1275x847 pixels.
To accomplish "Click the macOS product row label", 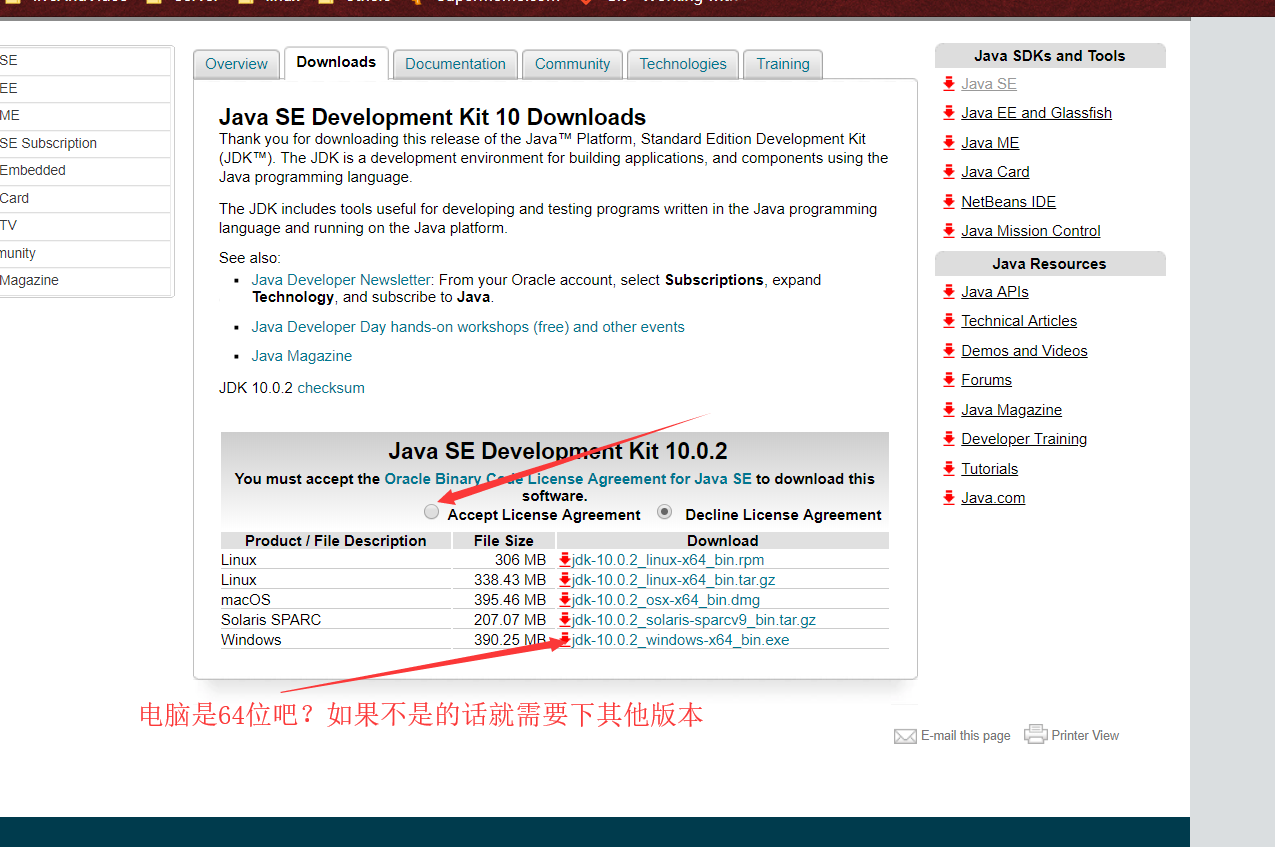I will click(246, 600).
